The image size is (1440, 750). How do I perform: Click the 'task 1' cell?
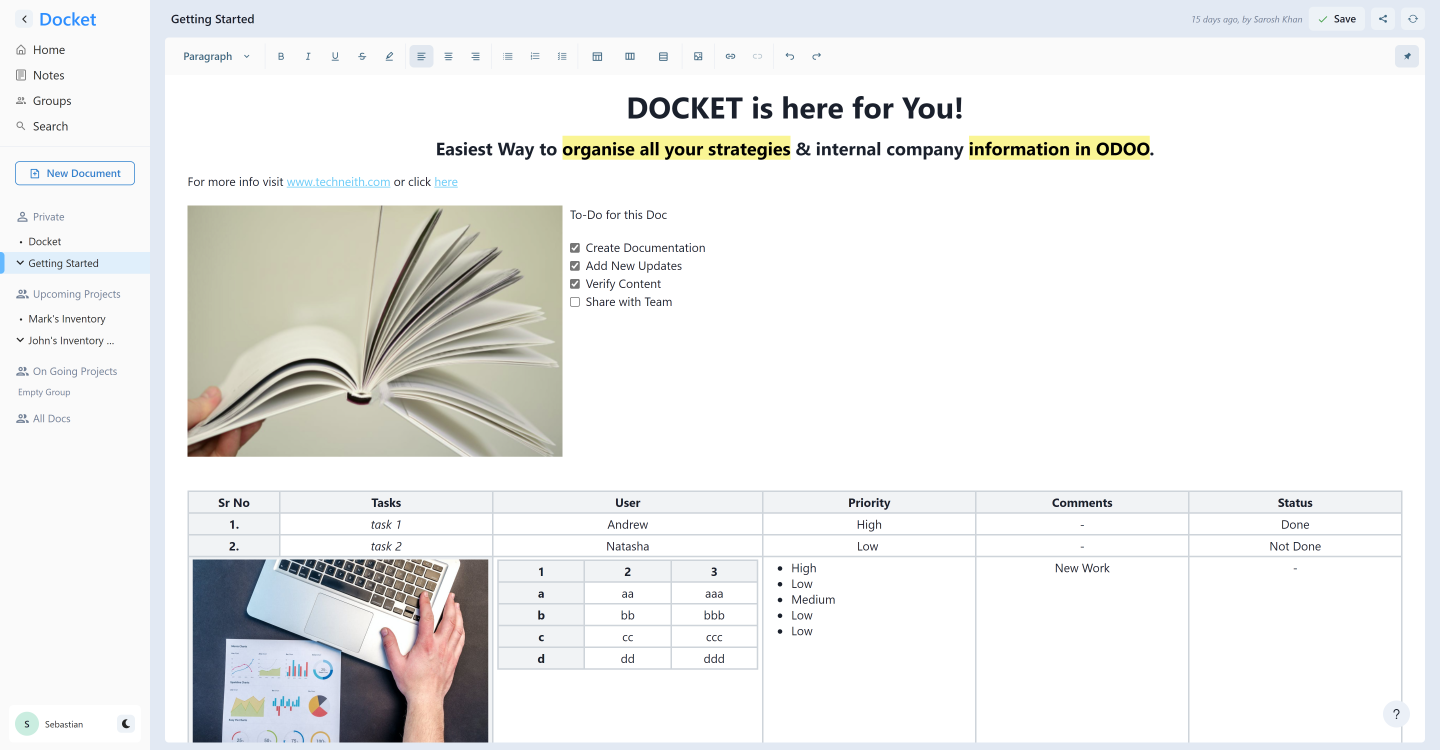tap(386, 524)
